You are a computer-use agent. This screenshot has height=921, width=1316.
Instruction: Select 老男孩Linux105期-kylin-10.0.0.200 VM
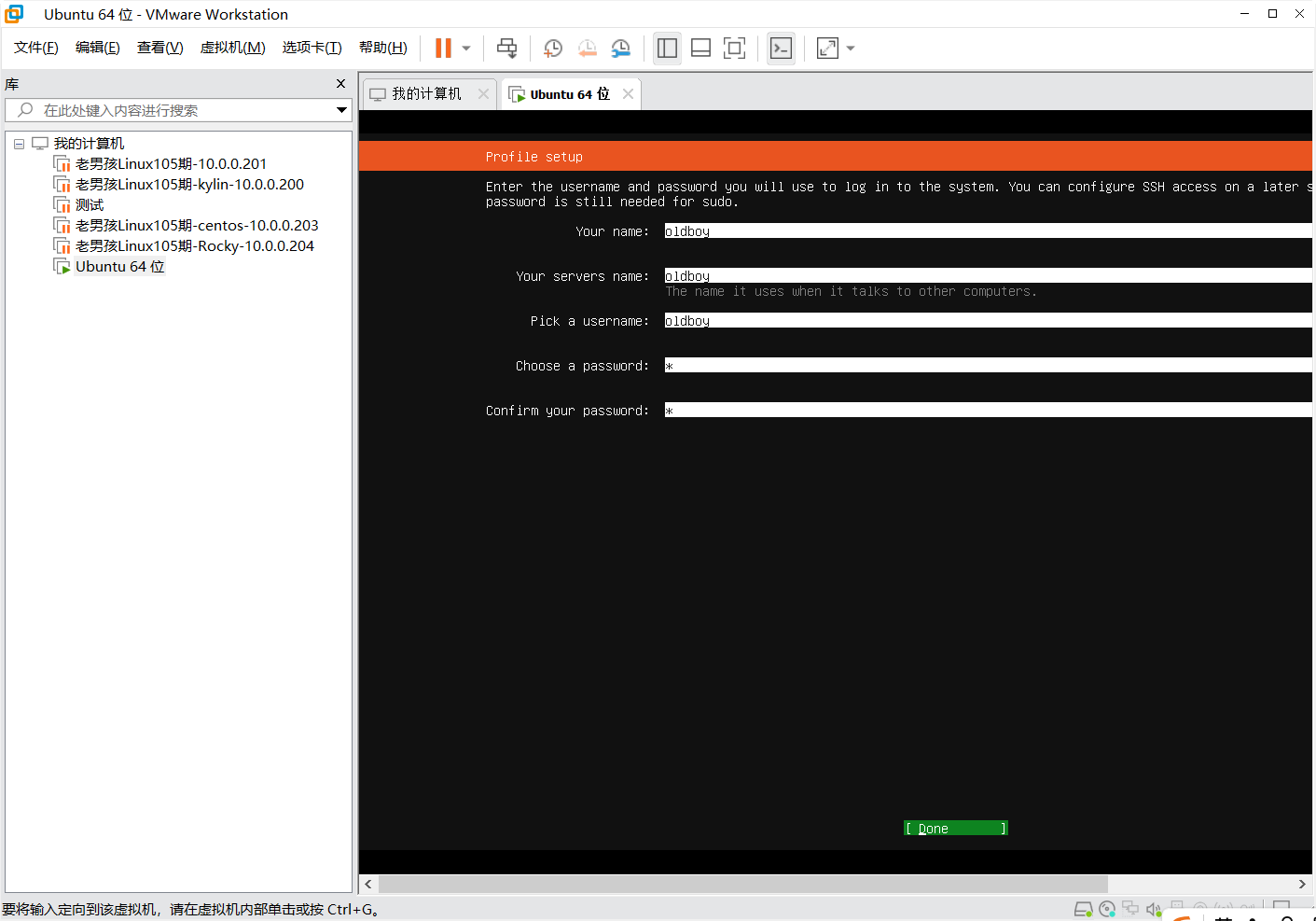pyautogui.click(x=189, y=185)
